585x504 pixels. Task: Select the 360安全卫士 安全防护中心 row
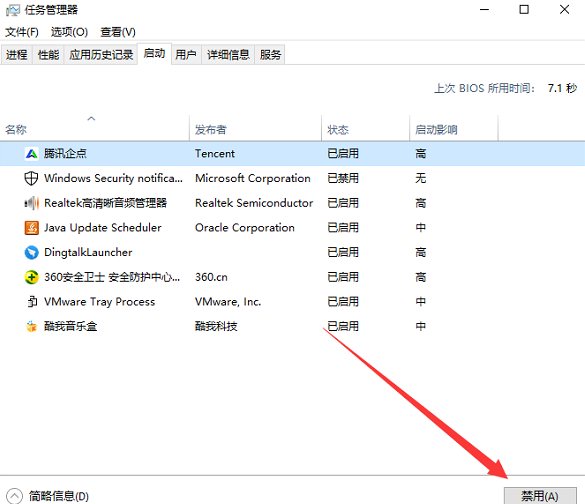[292, 277]
